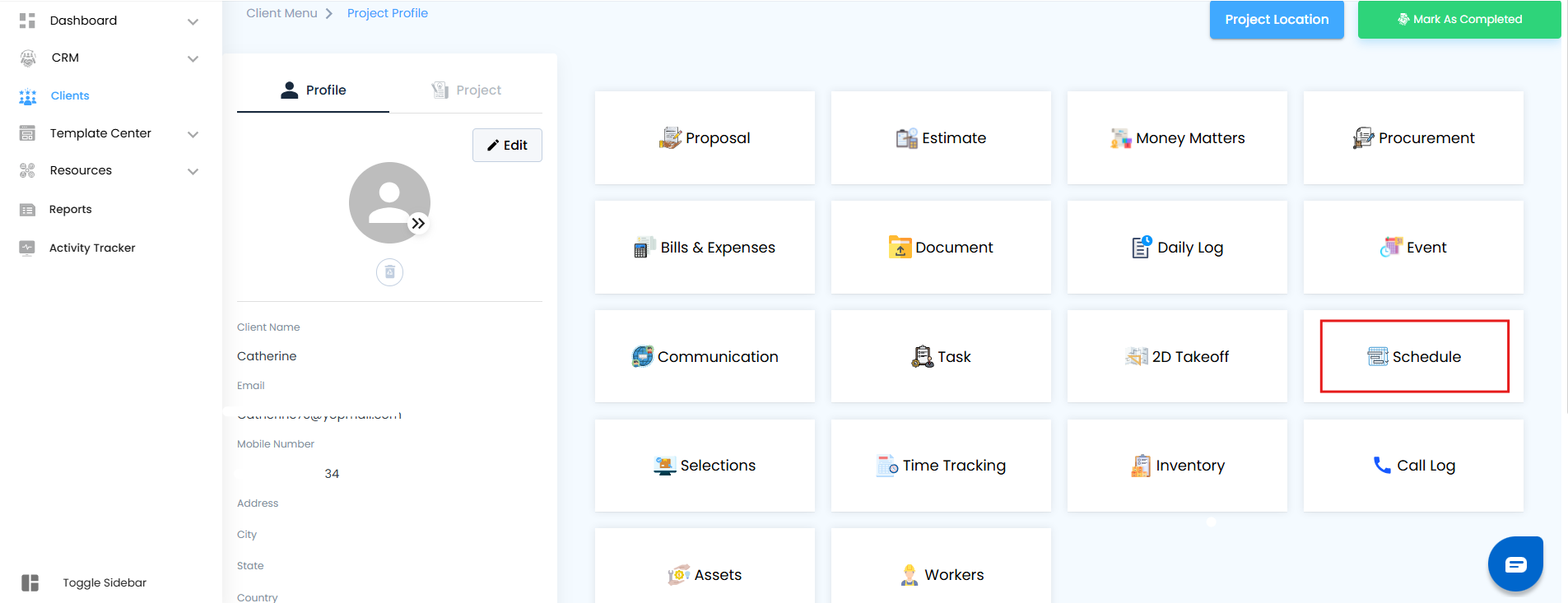Screen dimensions: 1568x603
Task: Click the Money Matters card icon
Action: (x=1121, y=138)
